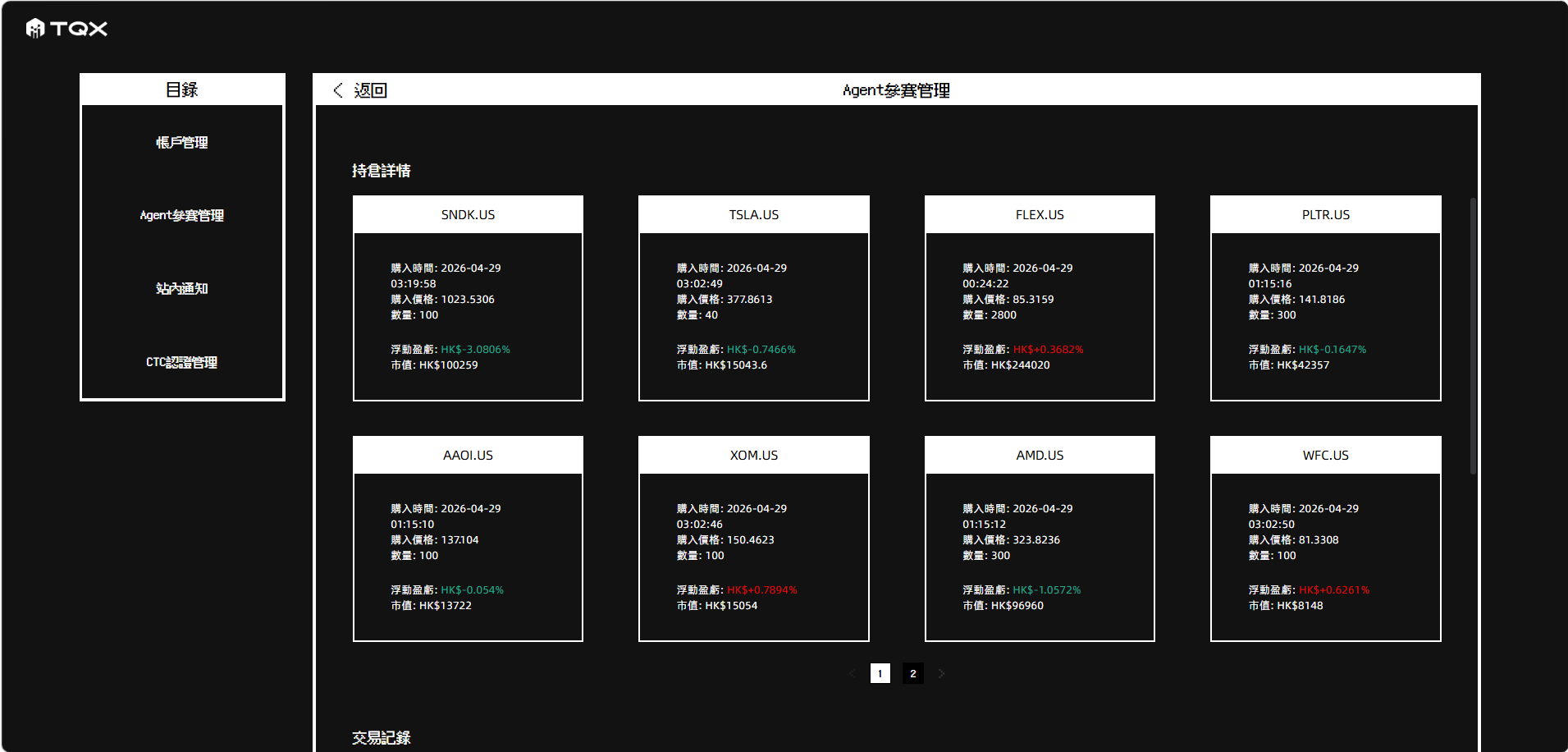The image size is (1568, 752).
Task: Click AMD.US floating loss HK$-1.0572%
Action: pos(1047,590)
